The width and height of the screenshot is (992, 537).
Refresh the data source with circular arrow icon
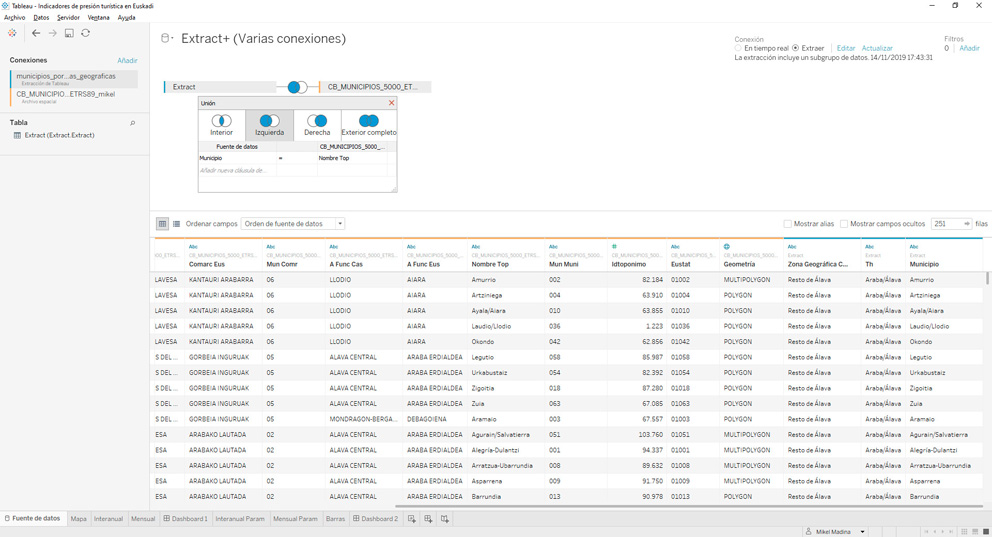(x=85, y=33)
